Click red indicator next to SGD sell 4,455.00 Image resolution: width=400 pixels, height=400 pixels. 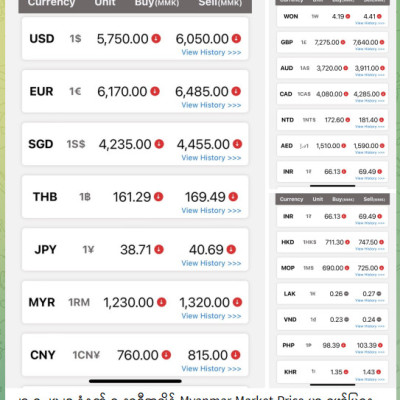pyautogui.click(x=237, y=144)
